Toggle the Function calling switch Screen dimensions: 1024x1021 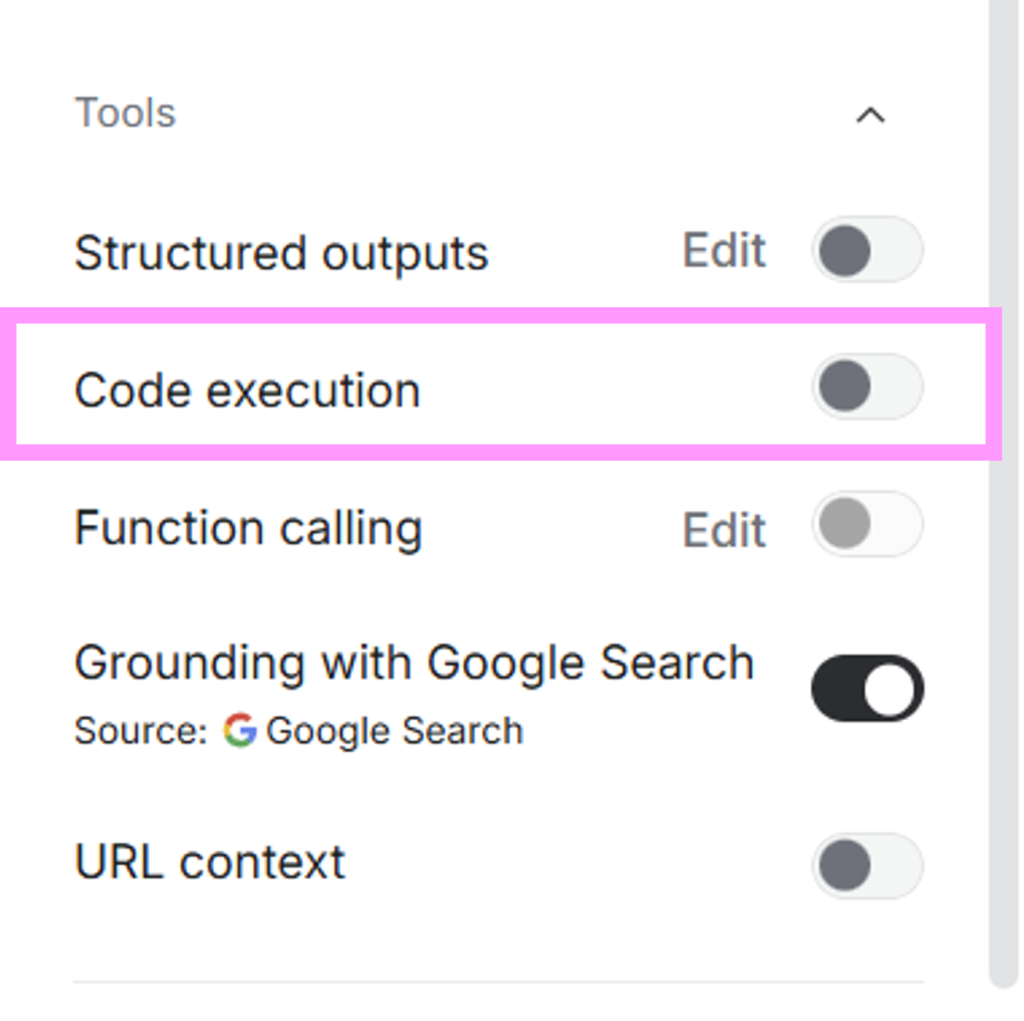point(866,525)
